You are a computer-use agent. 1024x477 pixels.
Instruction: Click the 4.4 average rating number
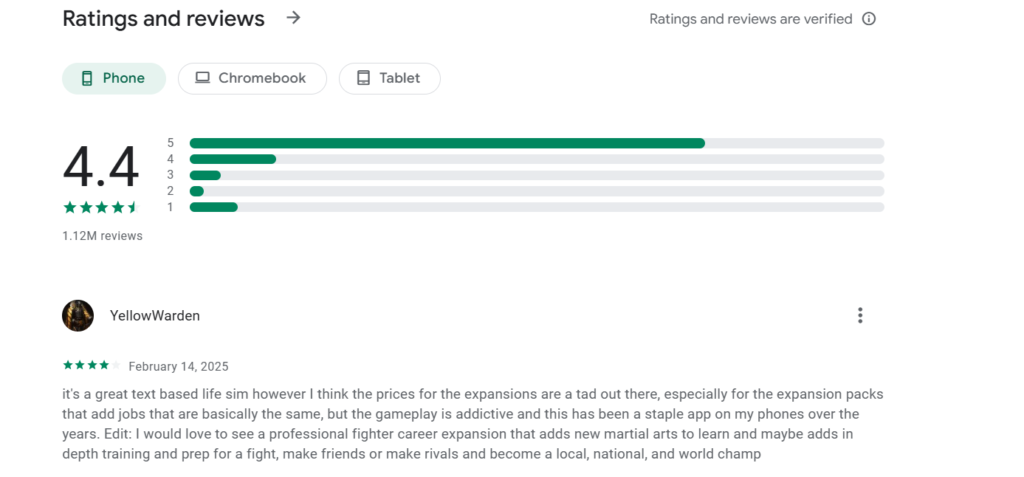pos(101,167)
